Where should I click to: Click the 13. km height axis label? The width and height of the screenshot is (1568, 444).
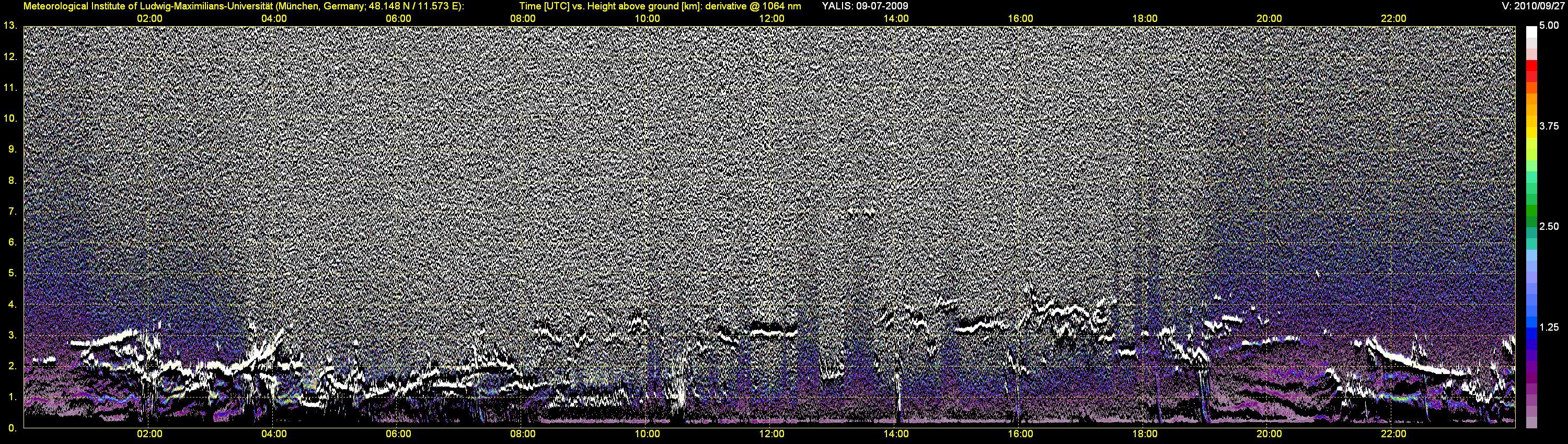(x=10, y=26)
